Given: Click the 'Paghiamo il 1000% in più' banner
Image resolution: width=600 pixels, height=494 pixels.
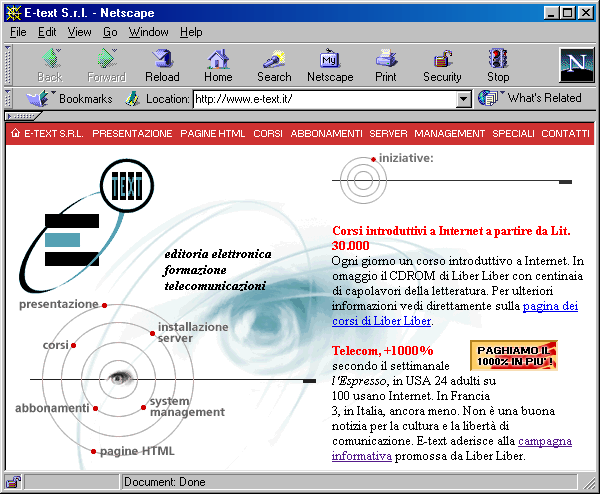Looking at the screenshot, I should click(513, 355).
